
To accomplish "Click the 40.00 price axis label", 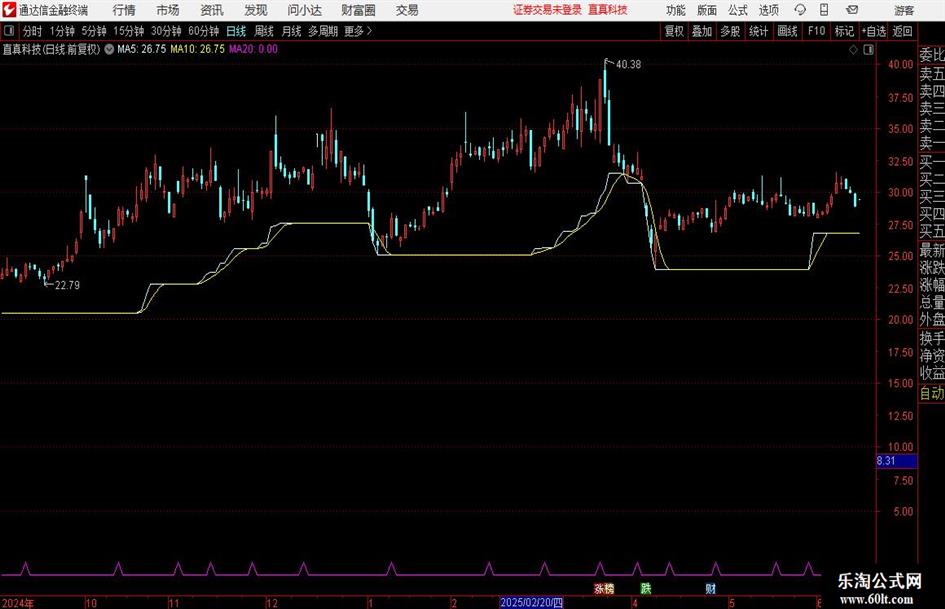I will pos(900,65).
